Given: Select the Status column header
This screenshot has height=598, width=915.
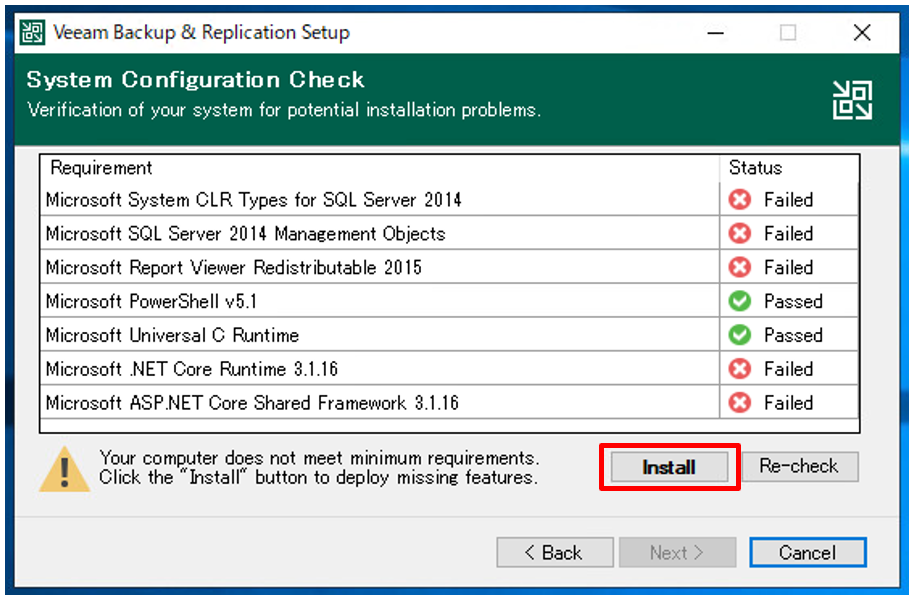Looking at the screenshot, I should [x=789, y=168].
